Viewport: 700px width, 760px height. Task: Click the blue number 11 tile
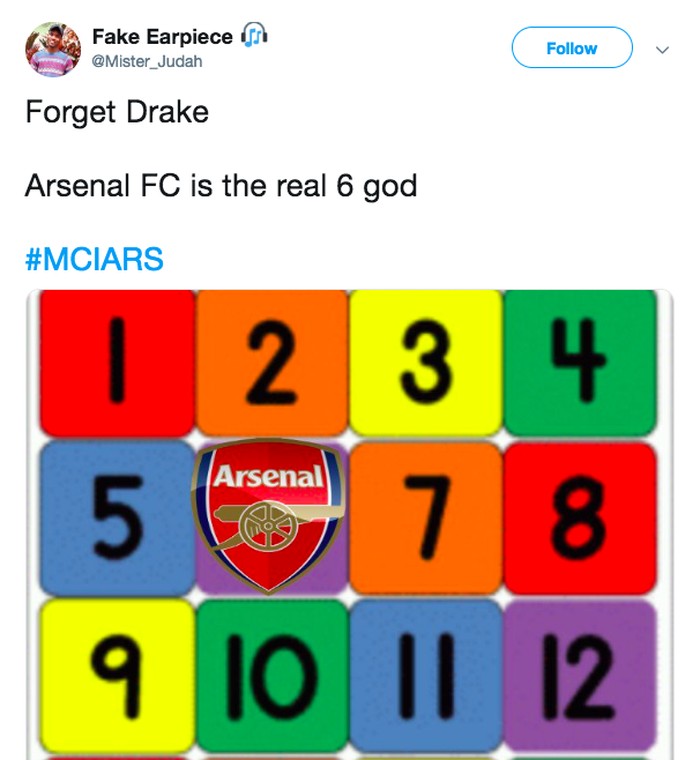click(426, 673)
